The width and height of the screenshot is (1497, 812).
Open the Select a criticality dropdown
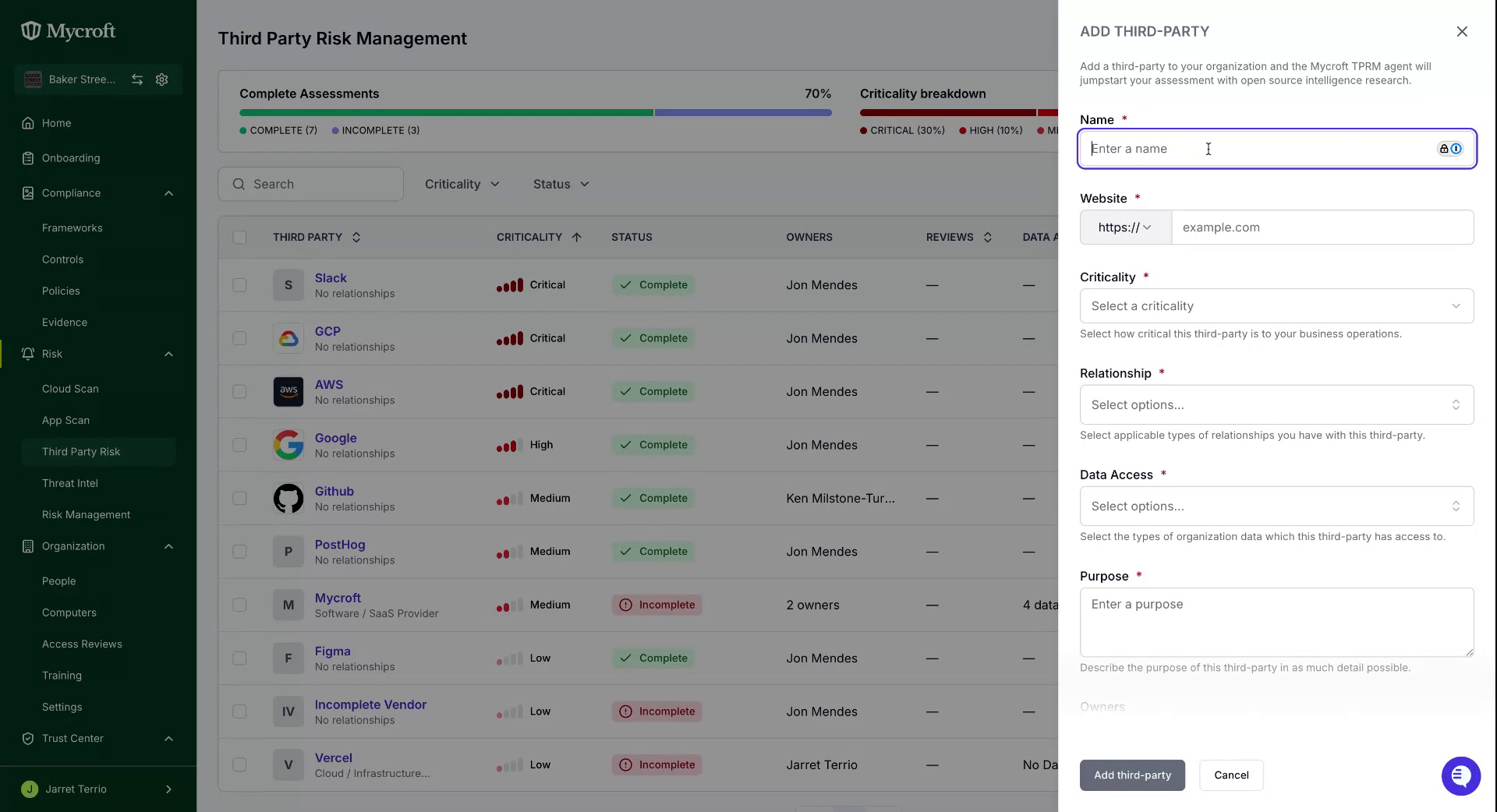pos(1276,306)
